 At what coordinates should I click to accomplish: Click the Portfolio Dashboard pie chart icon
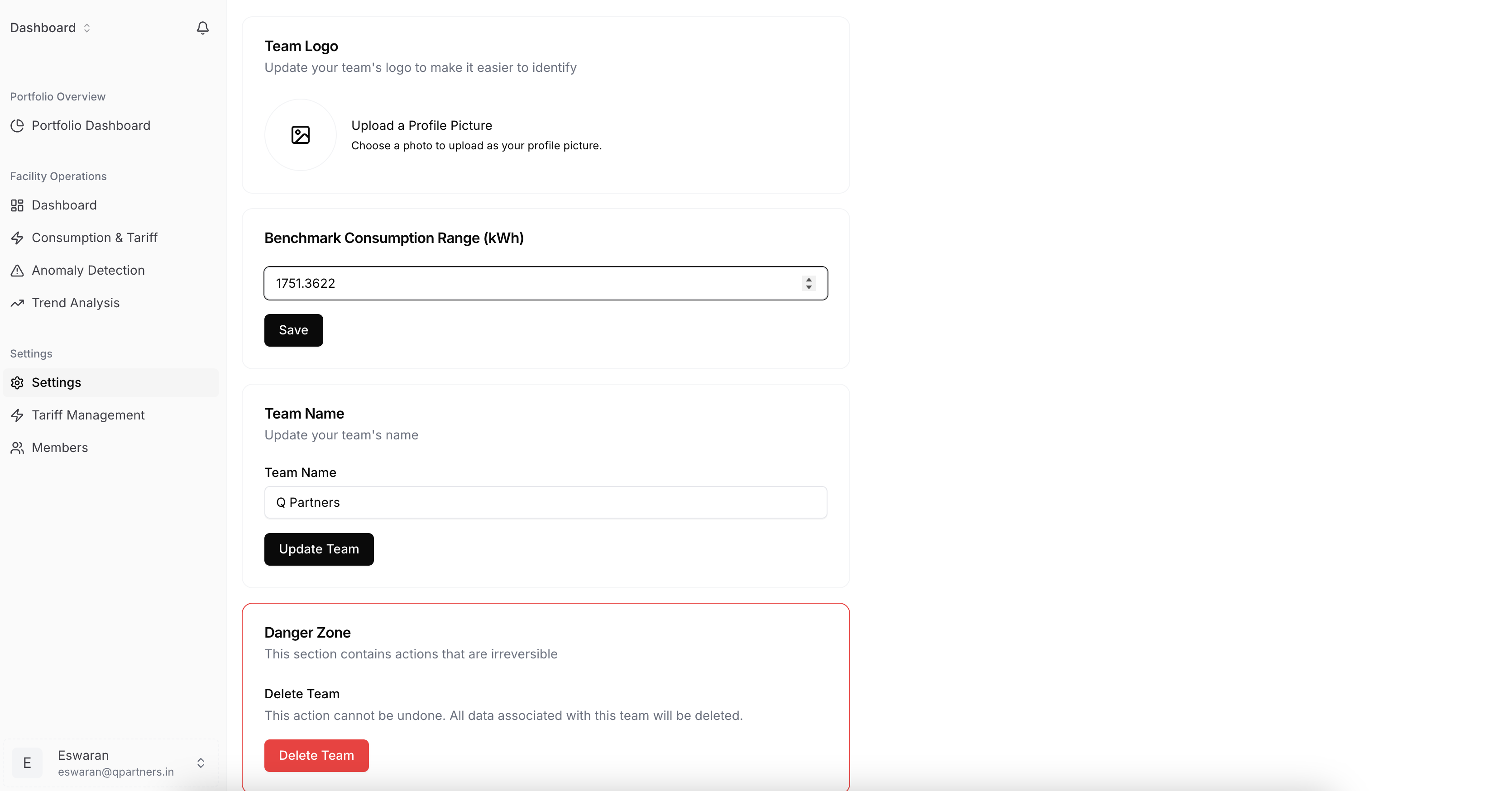(x=18, y=126)
